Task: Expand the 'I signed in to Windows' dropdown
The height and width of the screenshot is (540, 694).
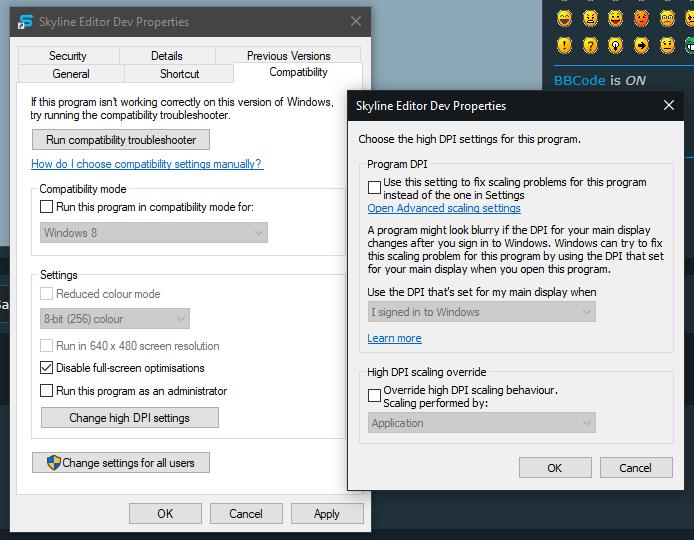Action: (482, 312)
